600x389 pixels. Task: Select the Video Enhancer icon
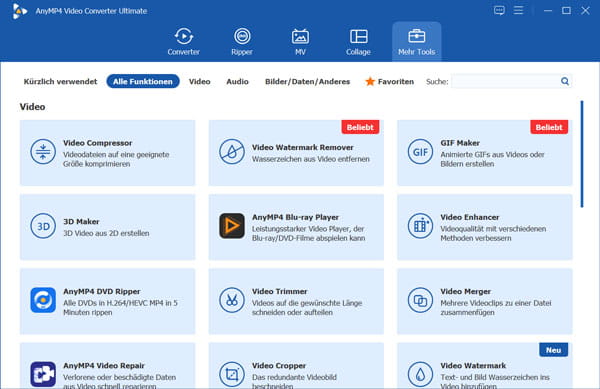click(x=420, y=226)
